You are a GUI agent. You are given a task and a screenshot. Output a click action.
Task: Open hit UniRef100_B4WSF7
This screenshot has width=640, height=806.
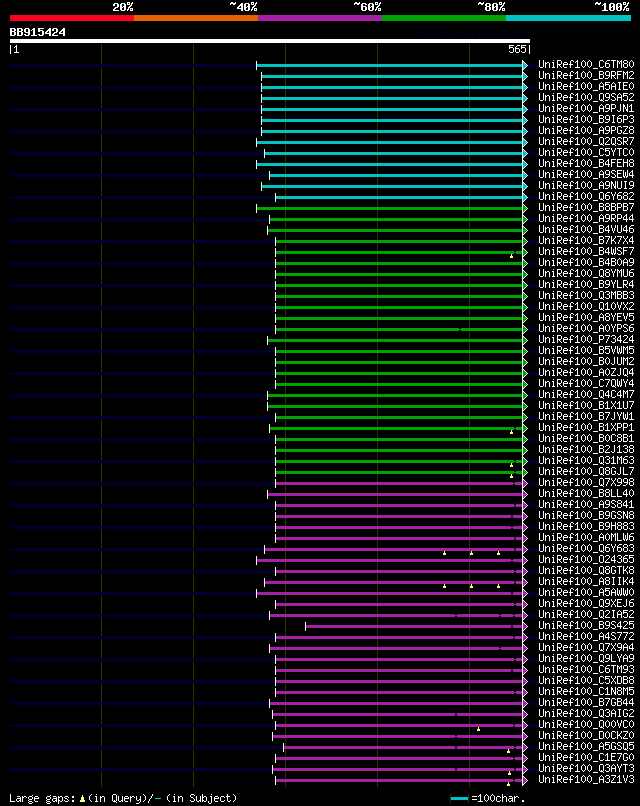(x=586, y=252)
